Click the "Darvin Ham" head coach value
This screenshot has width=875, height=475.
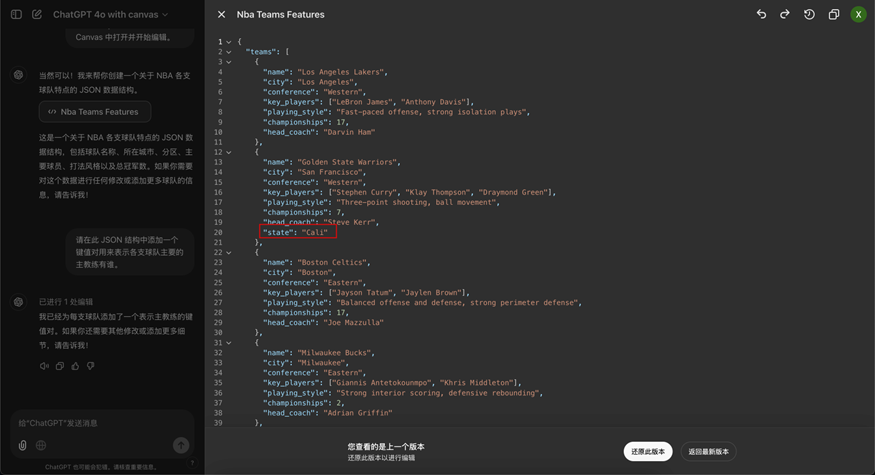click(x=349, y=132)
